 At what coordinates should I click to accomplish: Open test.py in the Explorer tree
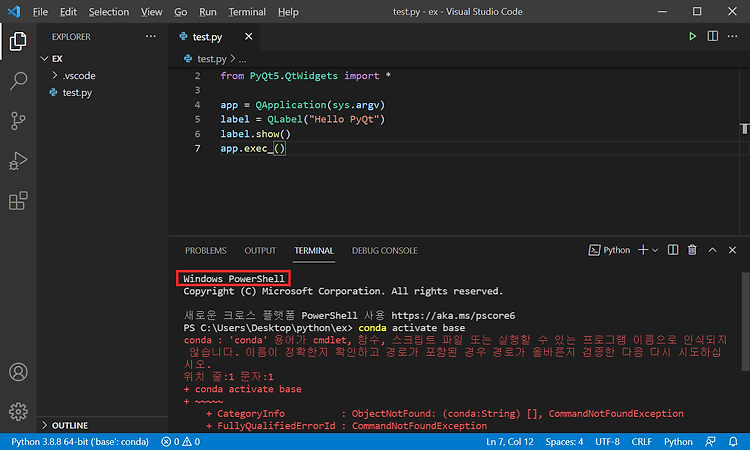(102, 92)
